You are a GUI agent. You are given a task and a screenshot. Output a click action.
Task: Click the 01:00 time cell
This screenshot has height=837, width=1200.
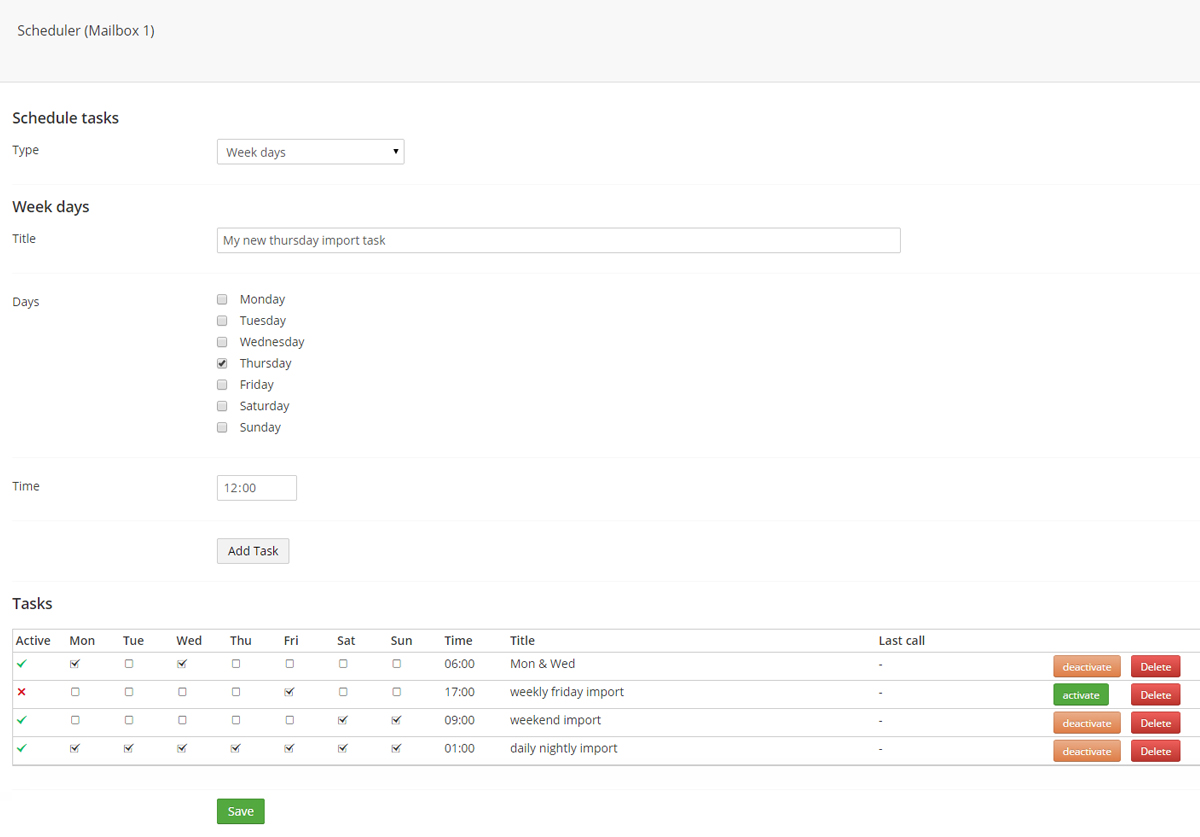tap(460, 748)
